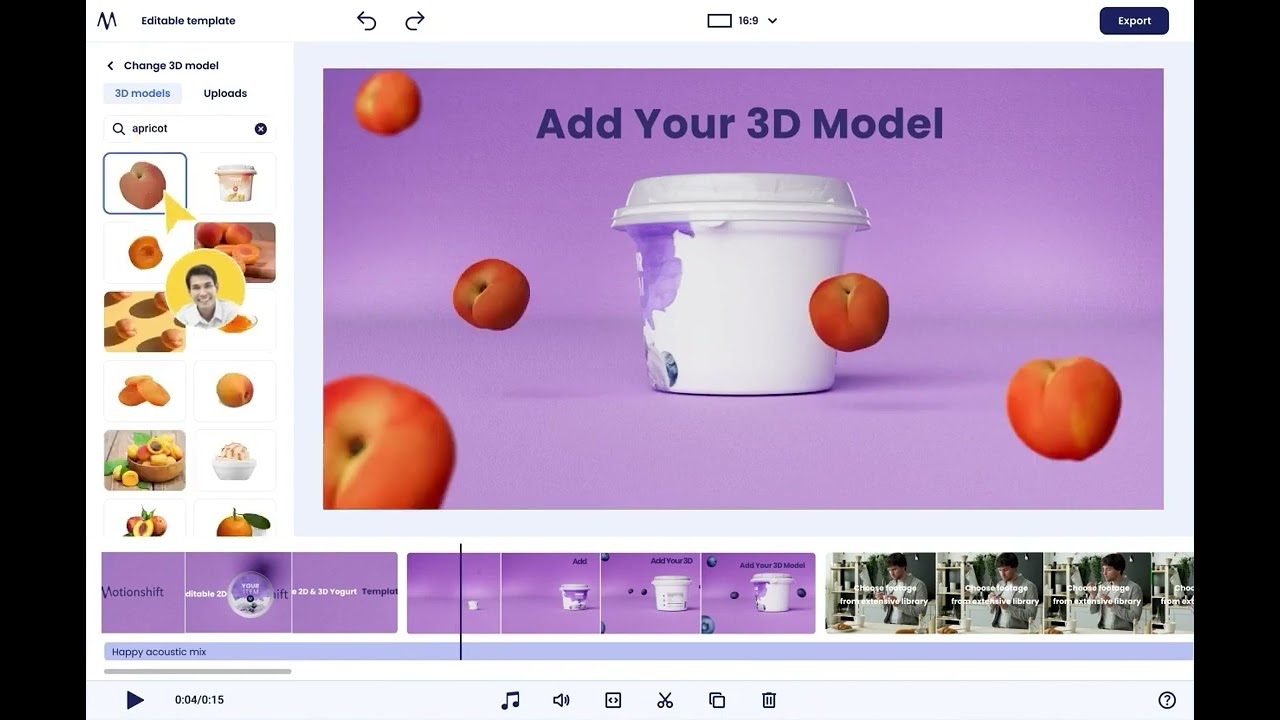Select the Choose footage timeline clip
This screenshot has height=720, width=1280.
pos(1009,593)
